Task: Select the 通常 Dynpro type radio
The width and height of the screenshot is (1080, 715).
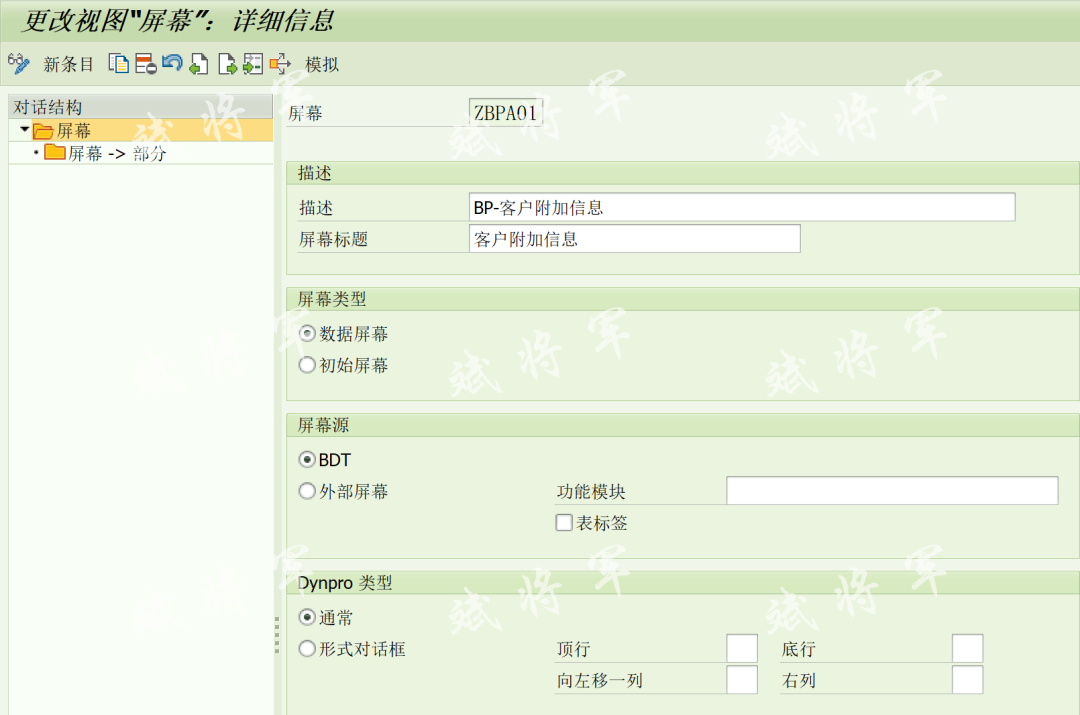Action: (307, 617)
